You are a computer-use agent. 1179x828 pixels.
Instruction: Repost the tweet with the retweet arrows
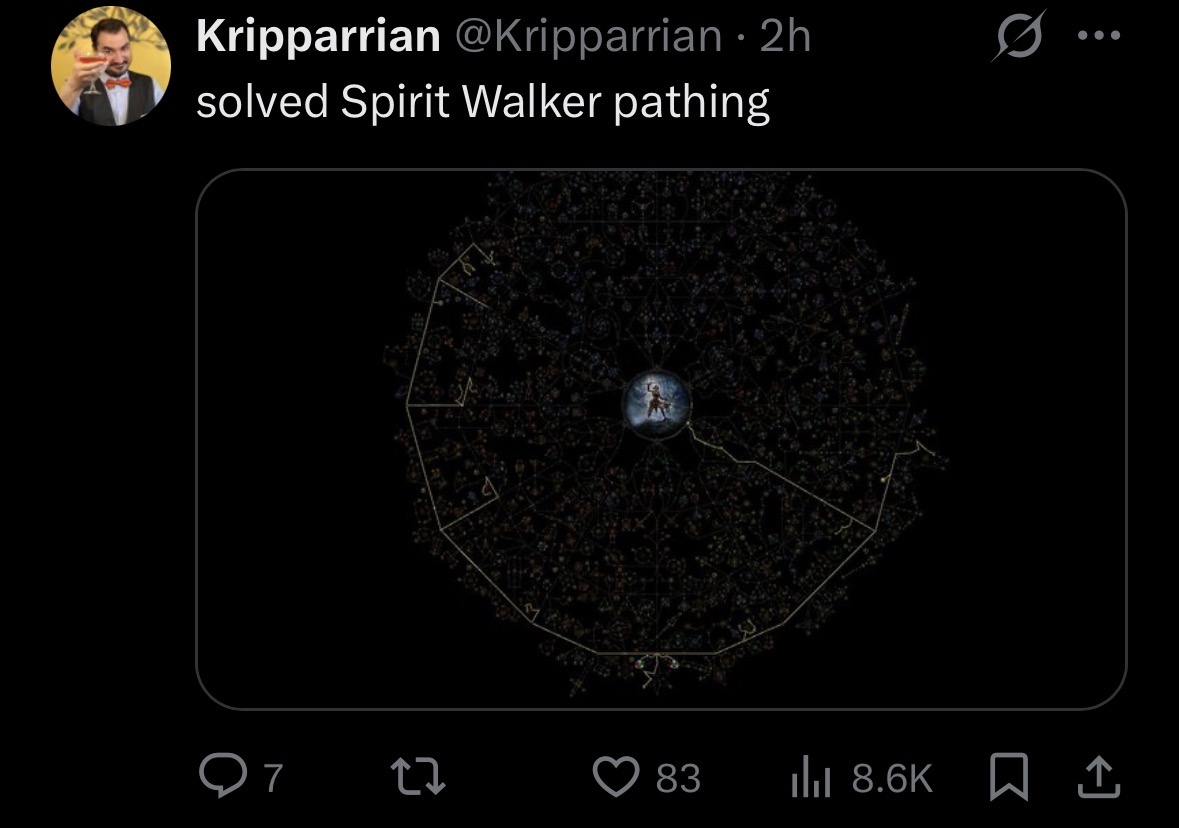[x=418, y=777]
